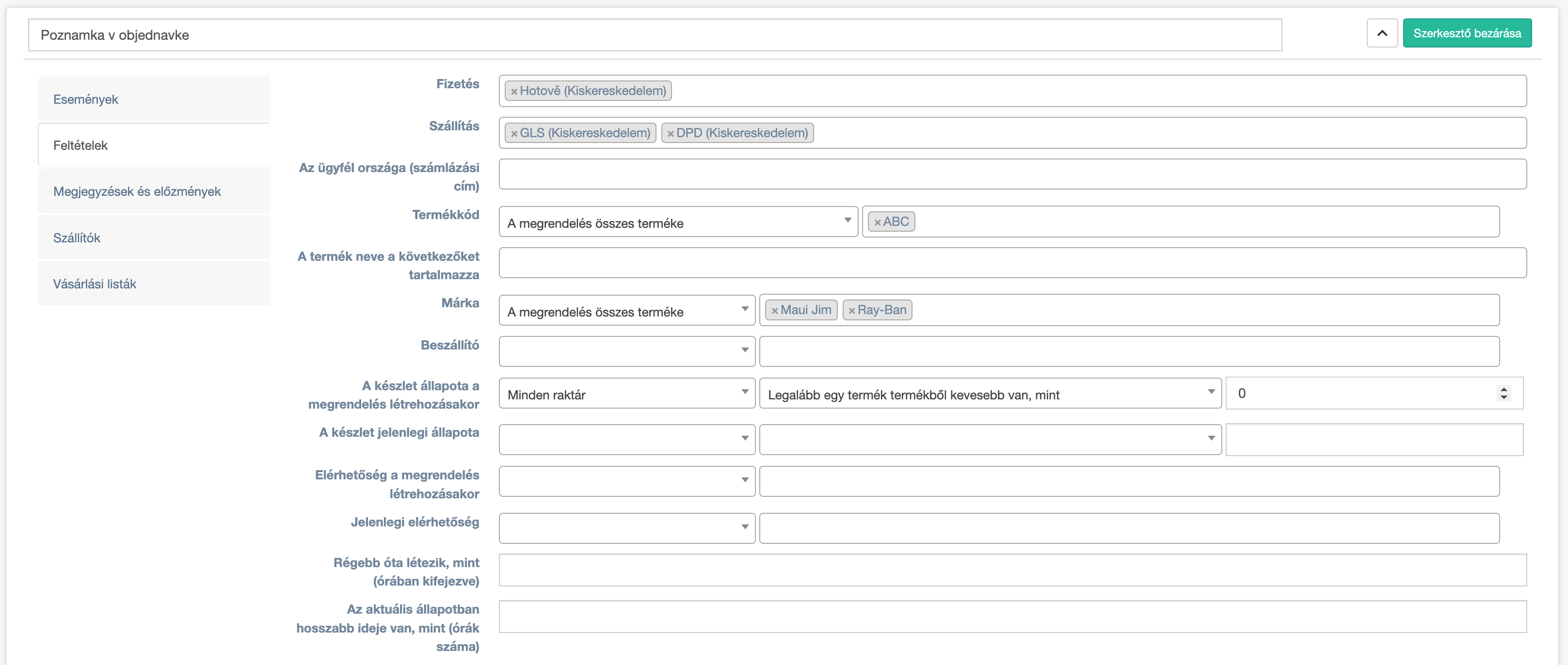Open the Márka scope dropdown
This screenshot has height=665, width=1568.
click(627, 310)
